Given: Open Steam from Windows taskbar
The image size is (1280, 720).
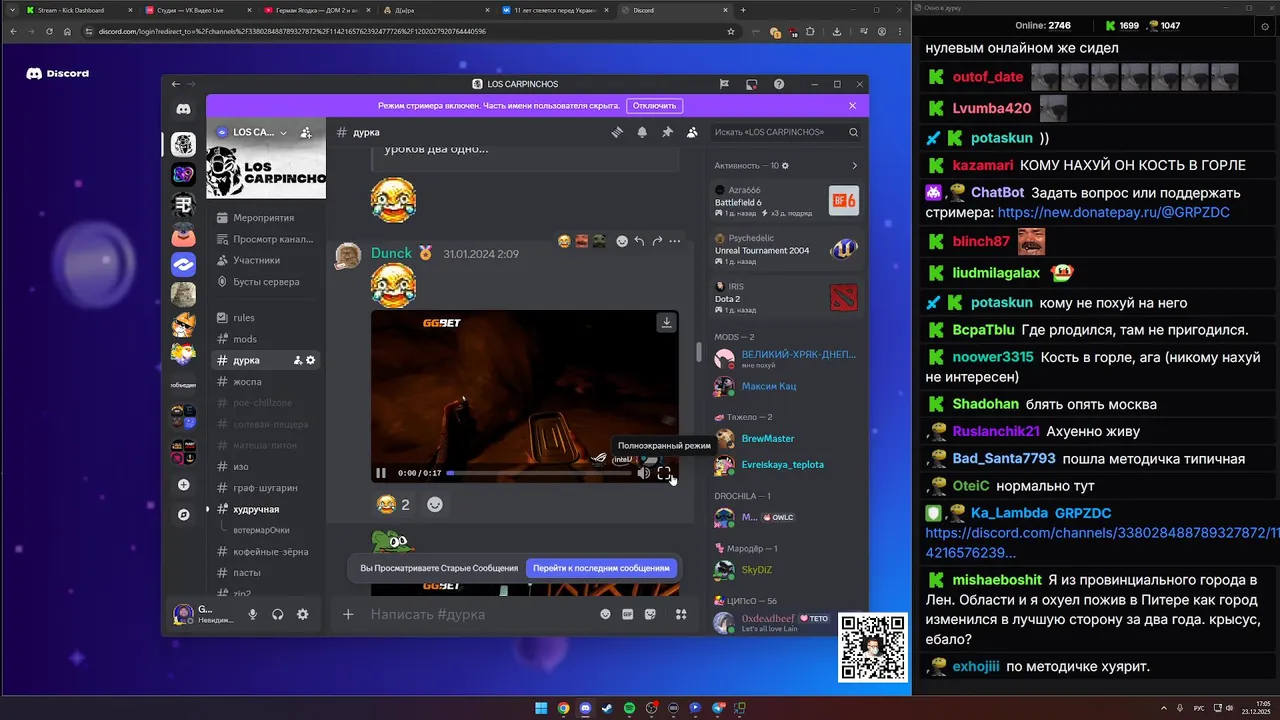Looking at the screenshot, I should click(x=607, y=708).
